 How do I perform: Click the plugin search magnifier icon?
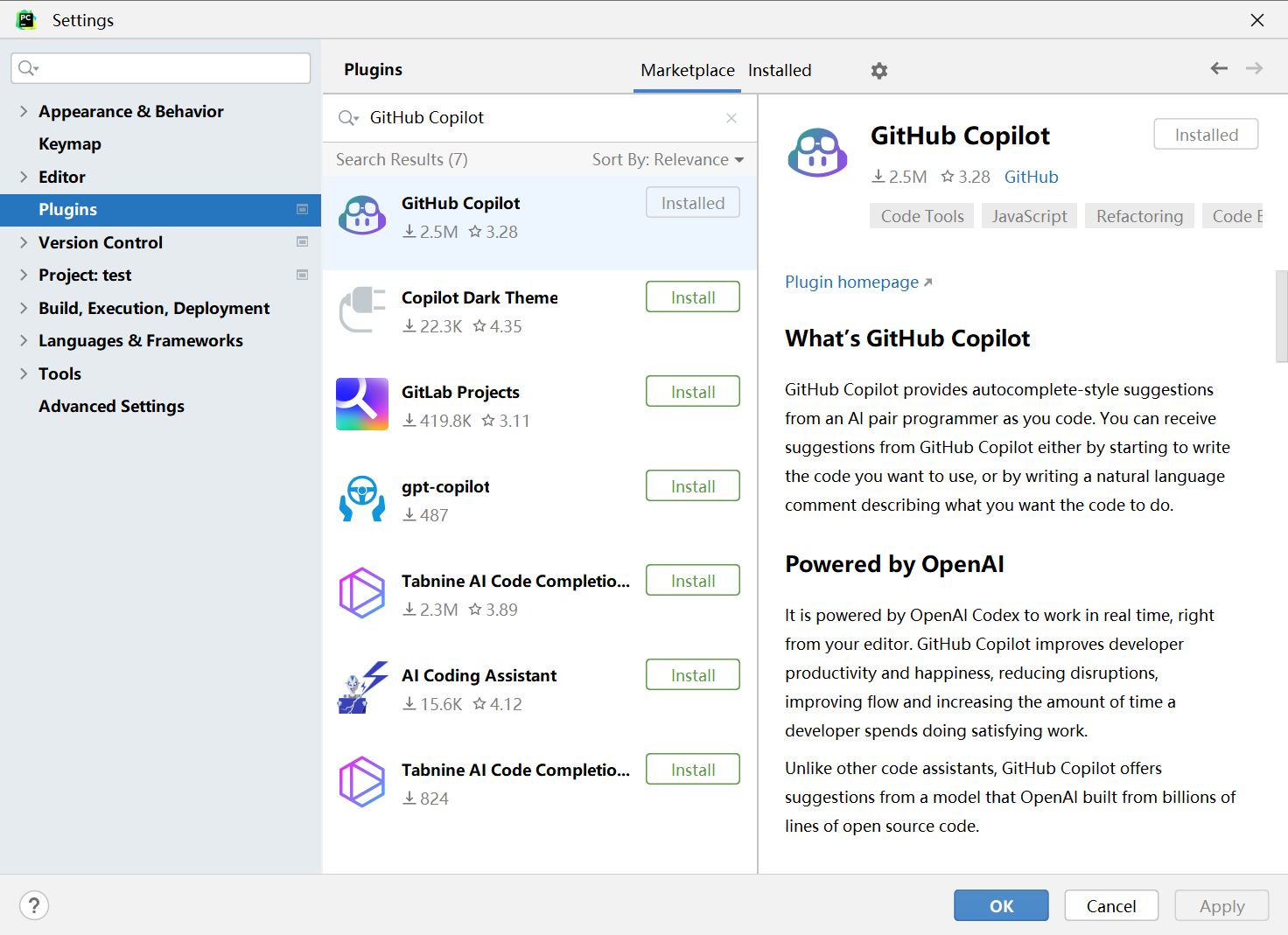(x=348, y=118)
